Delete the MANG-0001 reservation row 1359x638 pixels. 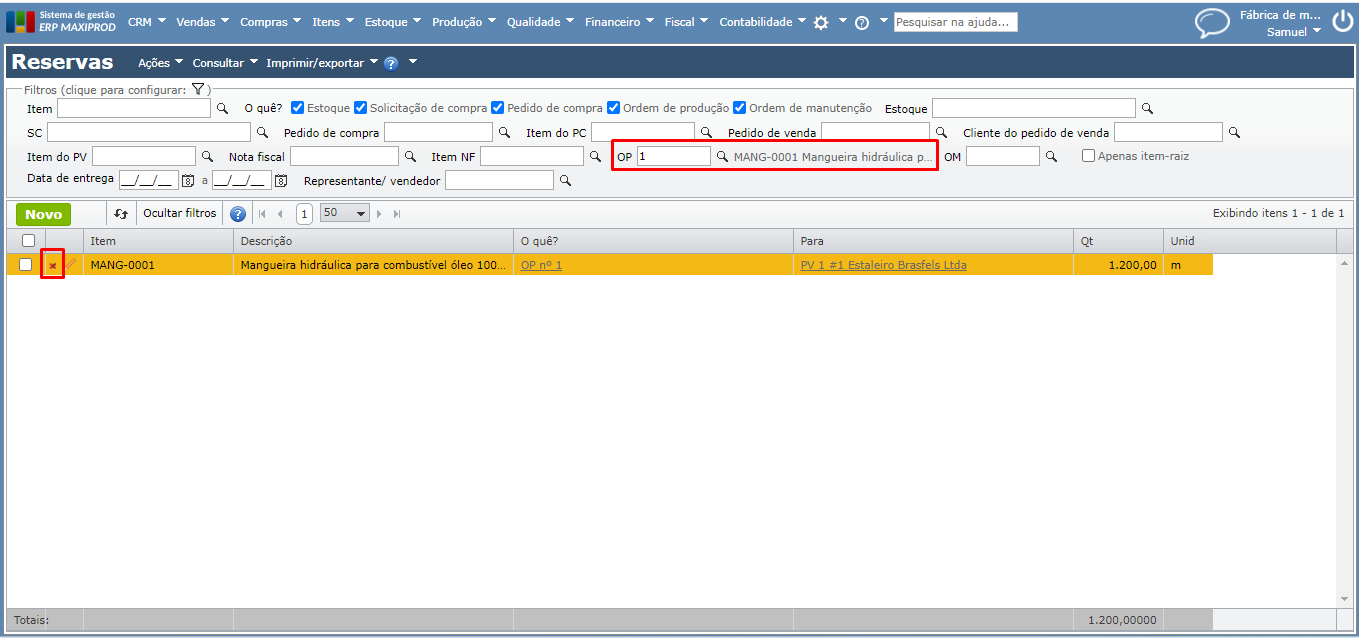(52, 265)
